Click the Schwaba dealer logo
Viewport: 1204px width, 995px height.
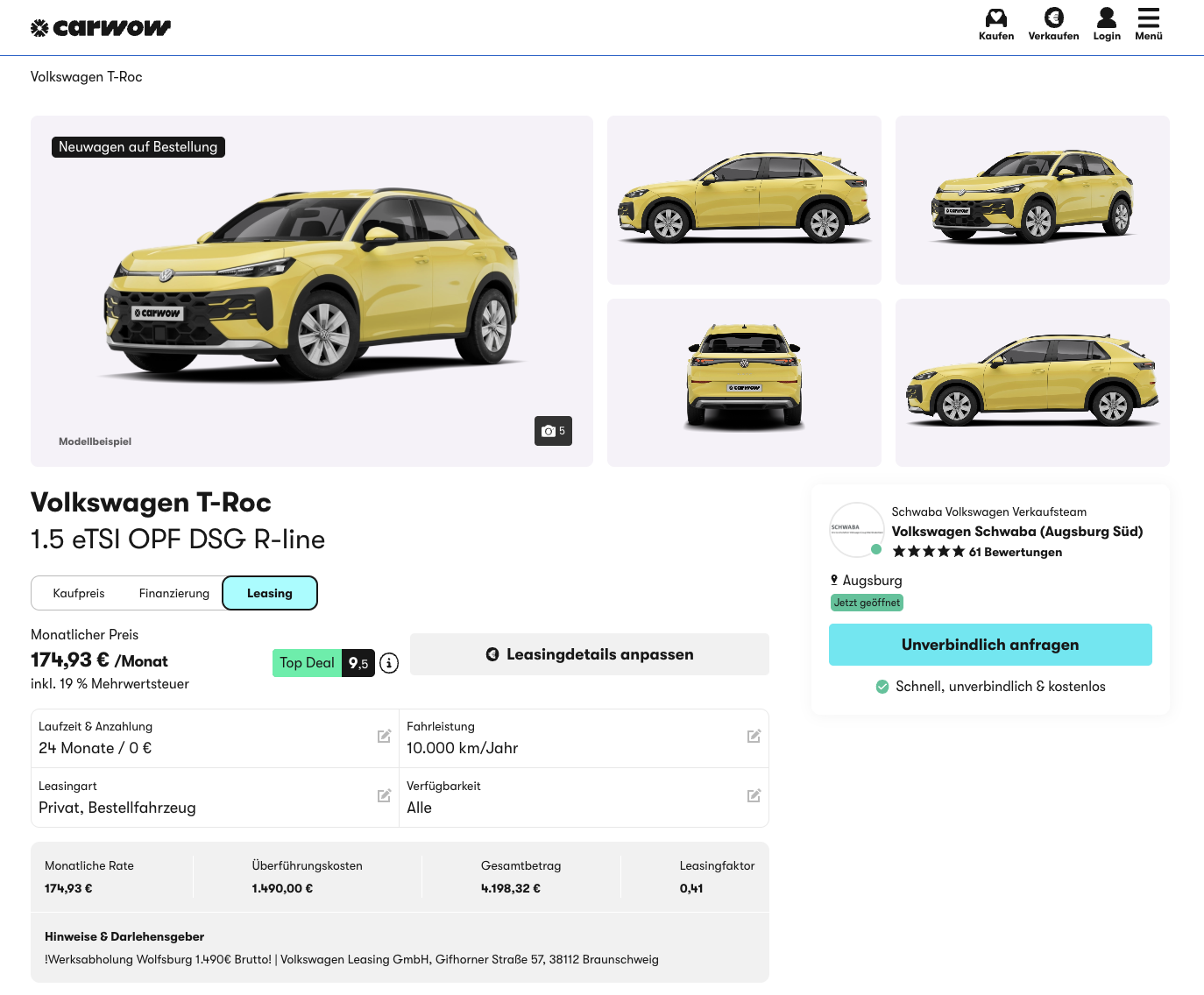(856, 530)
